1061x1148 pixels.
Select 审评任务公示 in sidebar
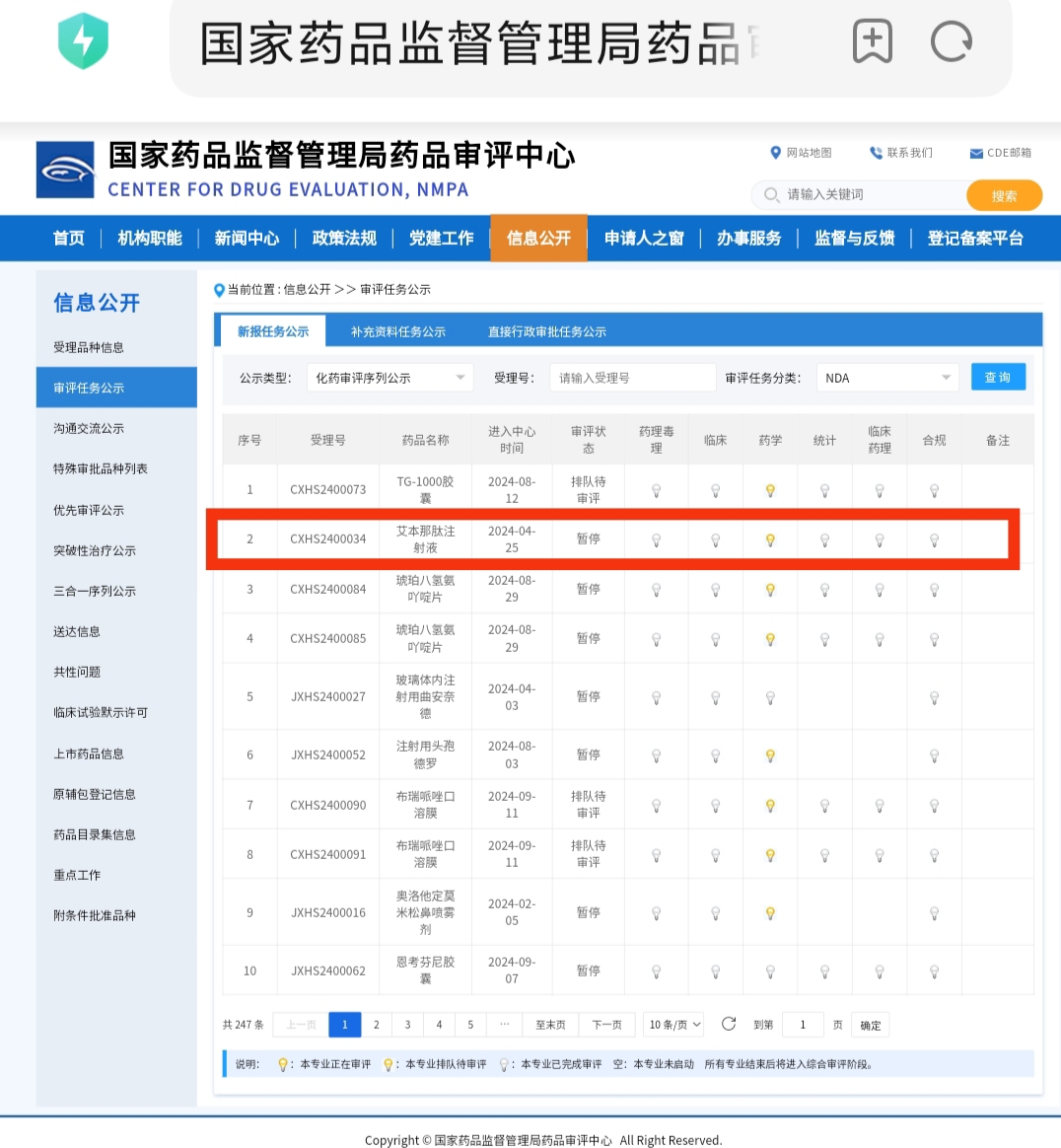(x=116, y=388)
